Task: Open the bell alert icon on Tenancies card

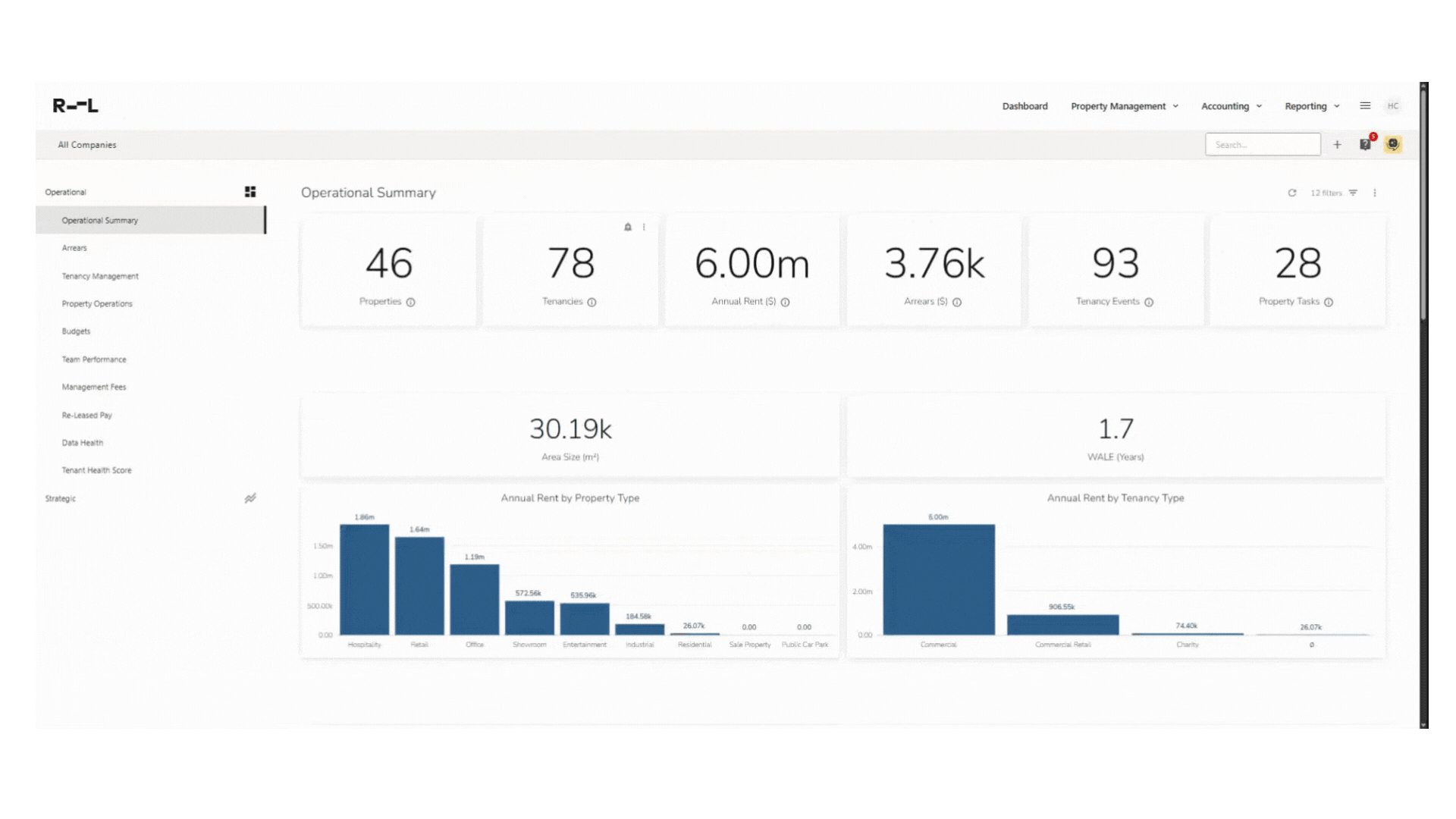Action: 627,227
